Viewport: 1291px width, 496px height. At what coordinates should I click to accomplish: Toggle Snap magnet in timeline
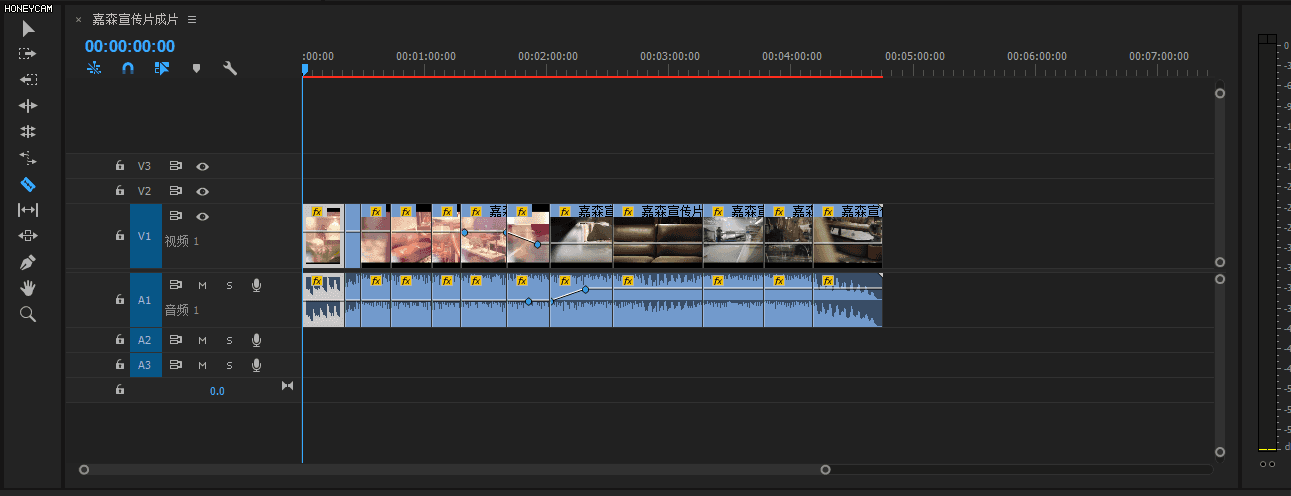pyautogui.click(x=127, y=69)
